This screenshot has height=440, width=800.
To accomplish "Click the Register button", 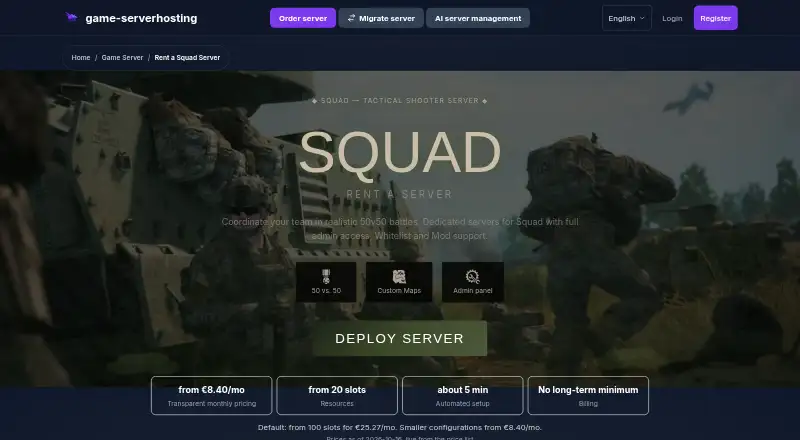I will [715, 18].
